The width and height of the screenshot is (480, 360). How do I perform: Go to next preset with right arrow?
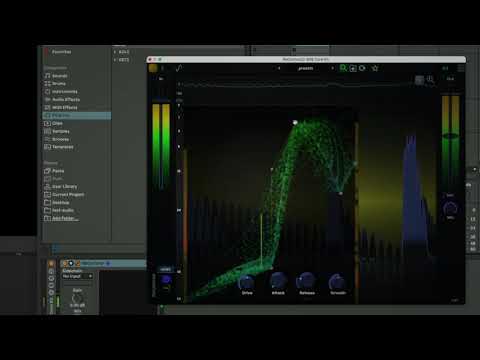[332, 68]
